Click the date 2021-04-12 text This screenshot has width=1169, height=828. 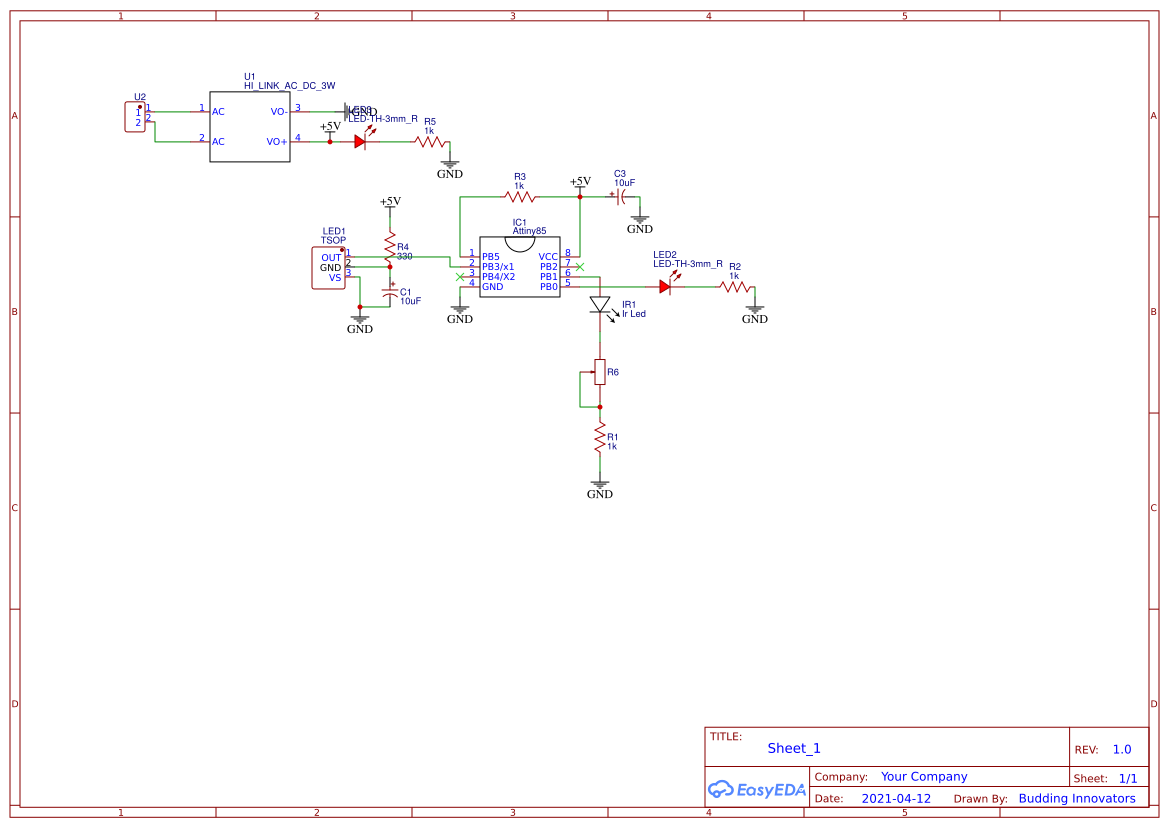pos(894,798)
